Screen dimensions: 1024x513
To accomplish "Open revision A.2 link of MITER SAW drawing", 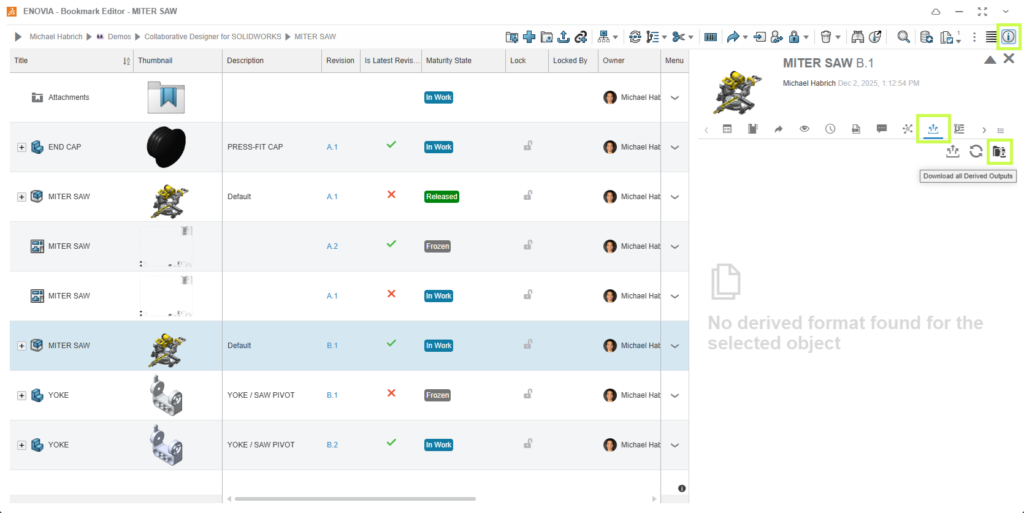I will pos(332,247).
